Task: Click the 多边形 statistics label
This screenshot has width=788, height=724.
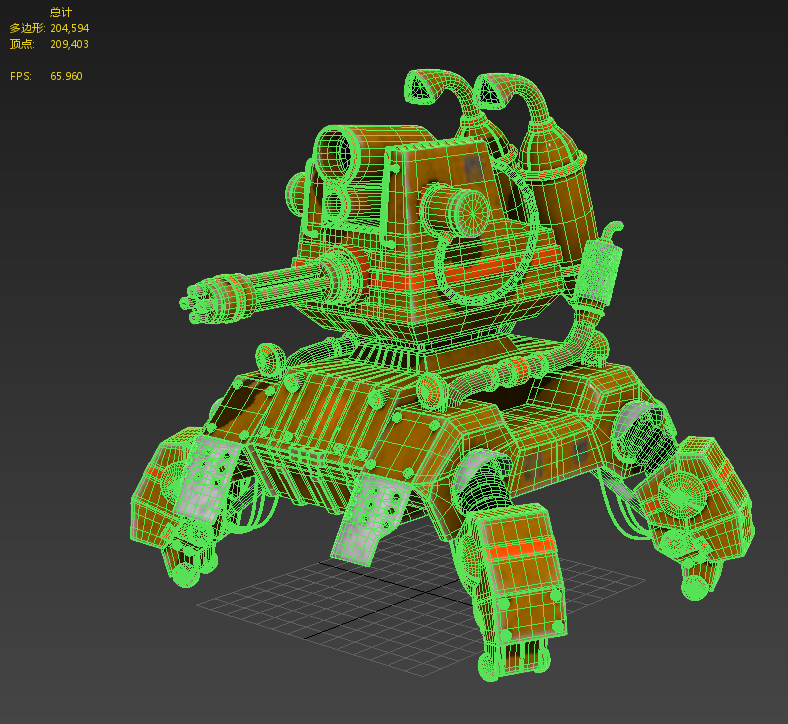Action: [27, 28]
